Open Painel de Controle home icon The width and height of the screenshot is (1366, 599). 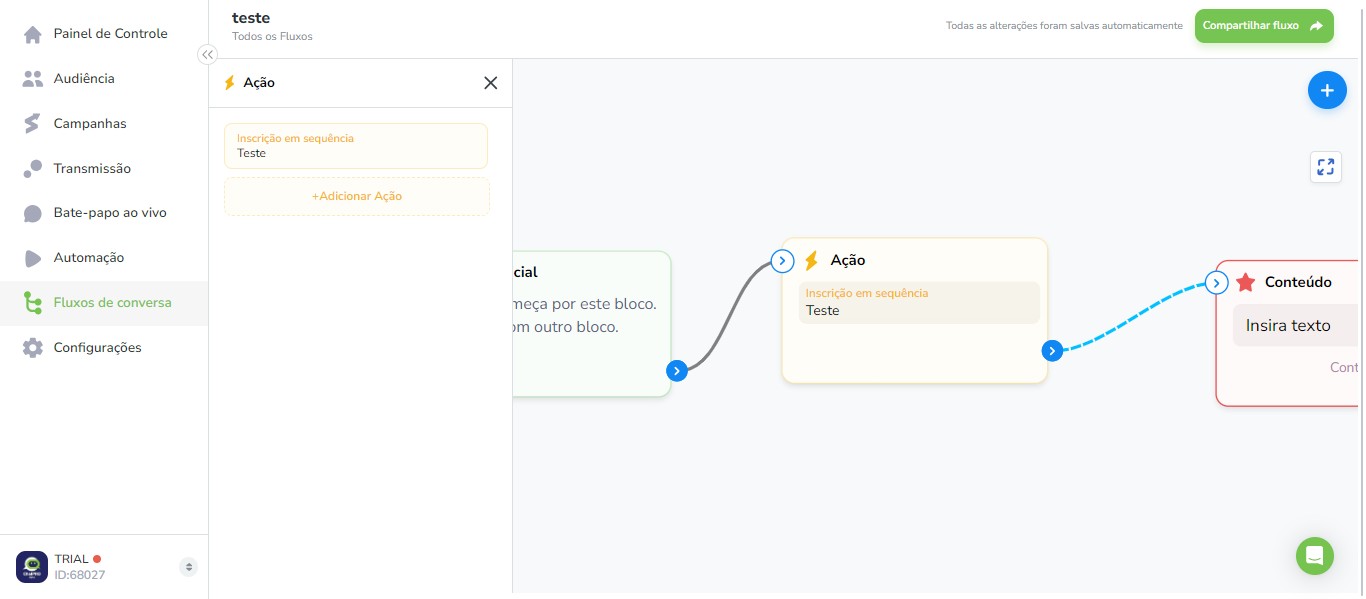33,34
